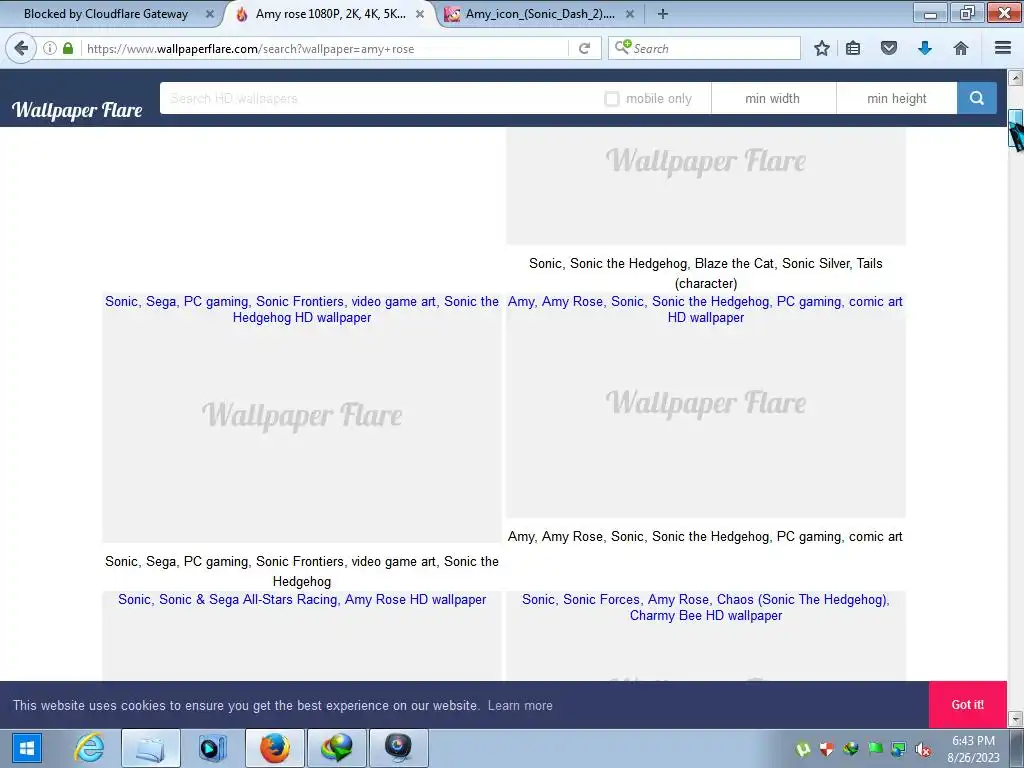The width and height of the screenshot is (1024, 768).
Task: Open a new browser tab with the plus icon
Action: pyautogui.click(x=662, y=14)
